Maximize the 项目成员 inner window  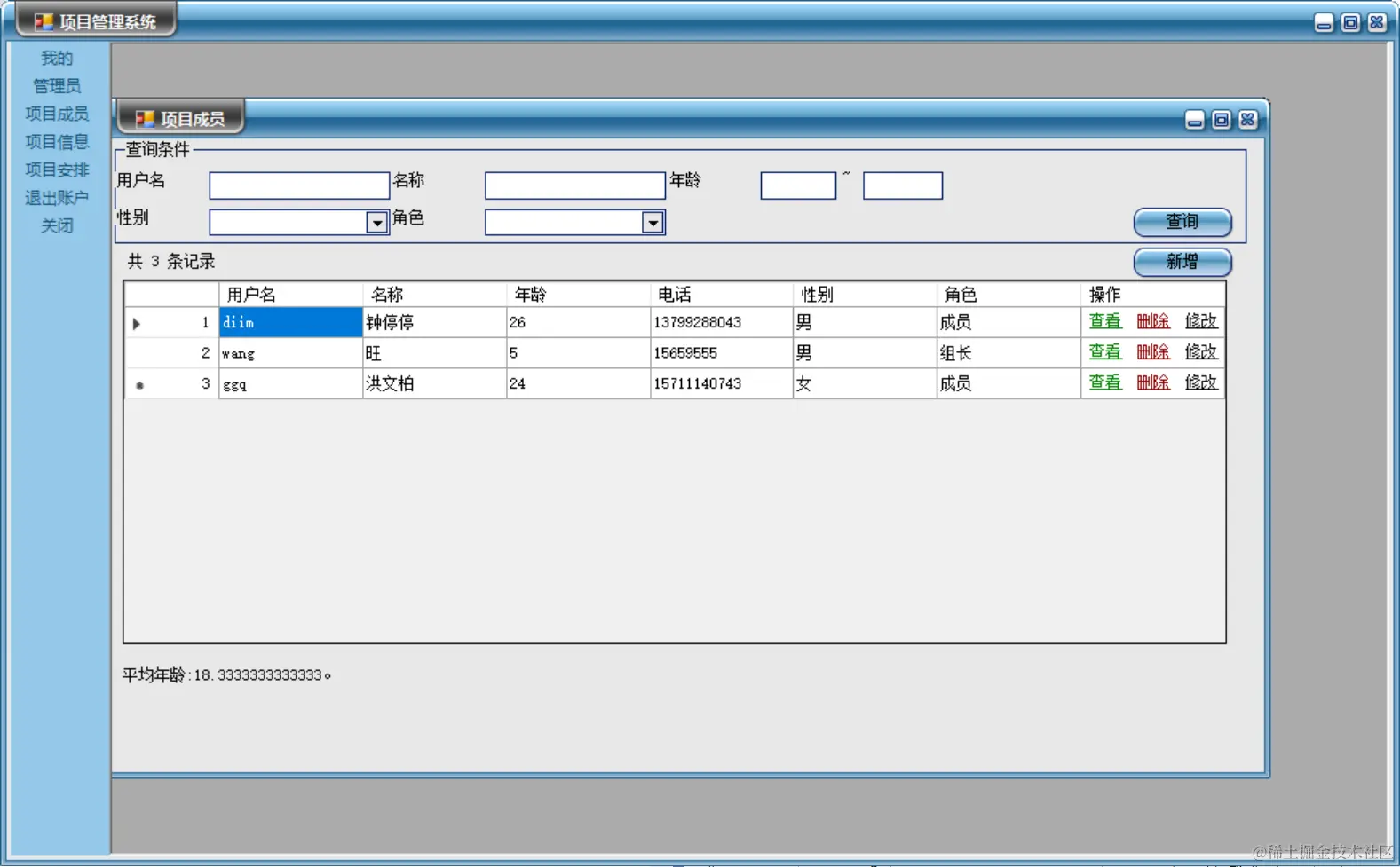coord(1222,120)
